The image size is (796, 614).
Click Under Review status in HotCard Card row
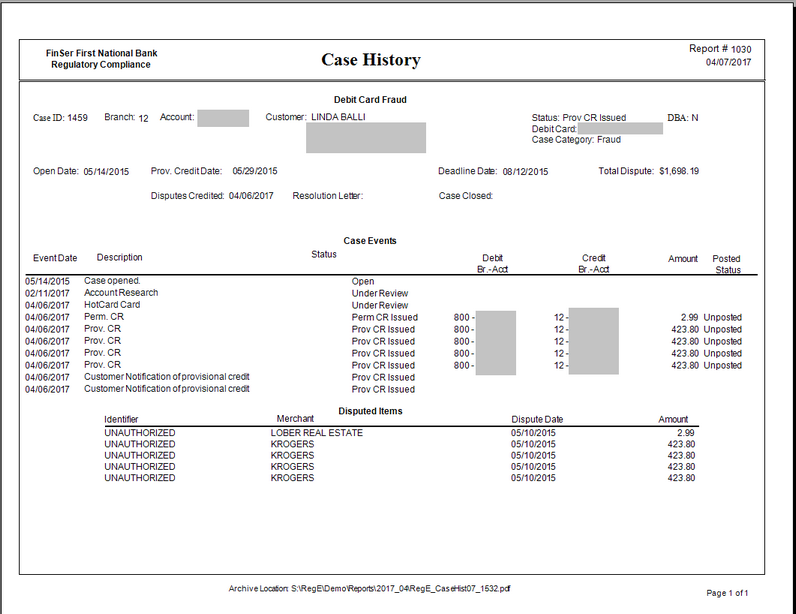380,305
